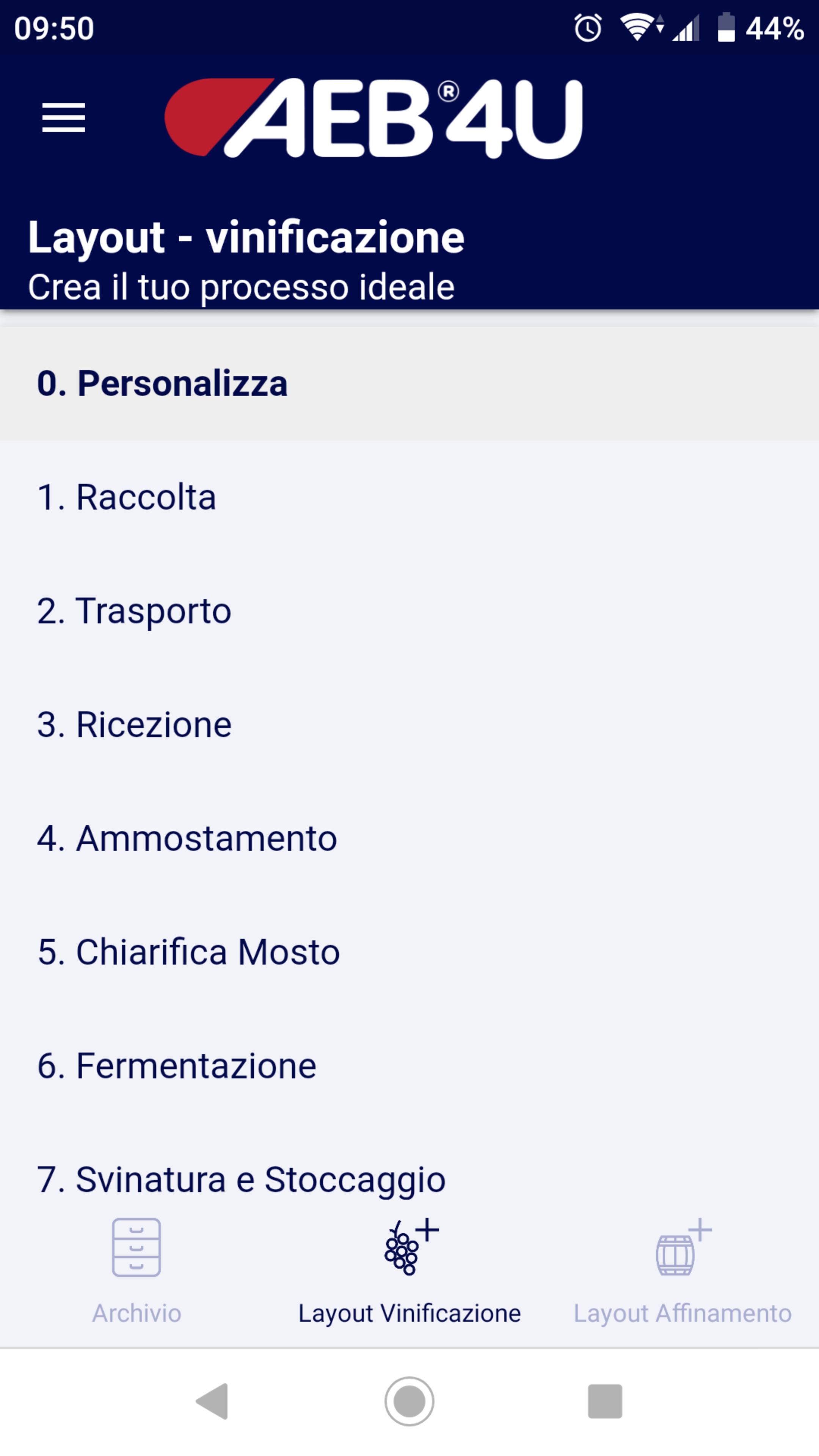
Task: Choose step 2. Trasporto
Action: pos(409,611)
